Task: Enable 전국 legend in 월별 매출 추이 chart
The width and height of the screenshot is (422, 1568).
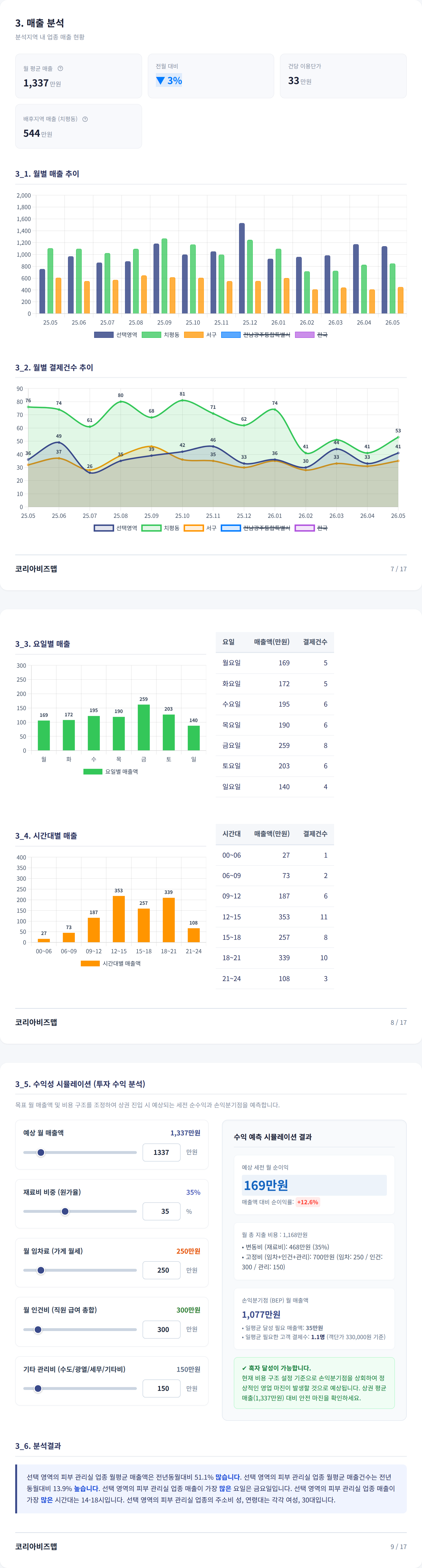Action: 311,335
